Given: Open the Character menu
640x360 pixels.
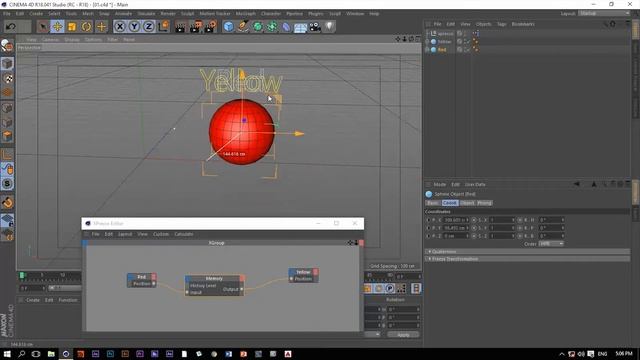Looking at the screenshot, I should [271, 13].
